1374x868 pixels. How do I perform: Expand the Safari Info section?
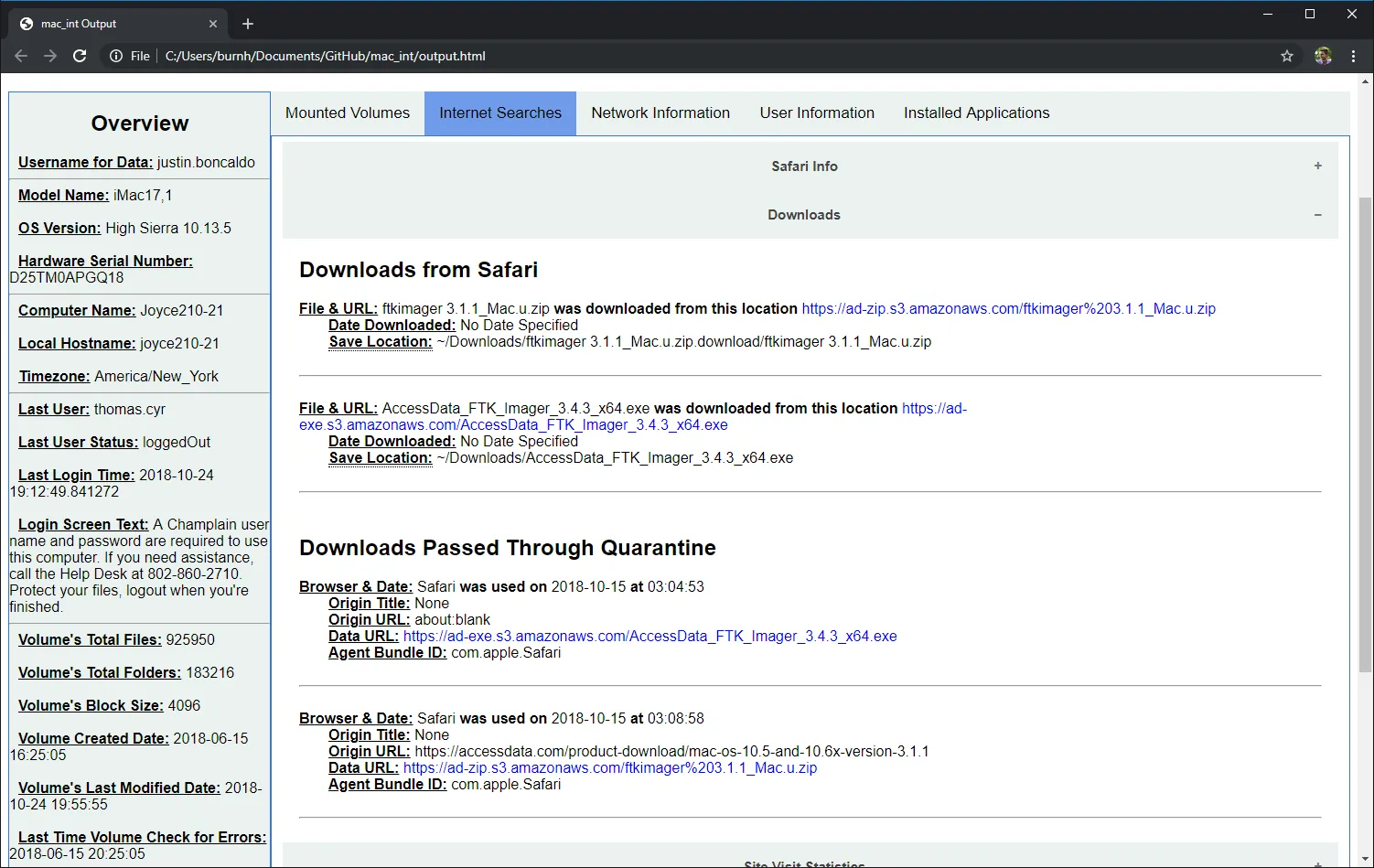810,166
